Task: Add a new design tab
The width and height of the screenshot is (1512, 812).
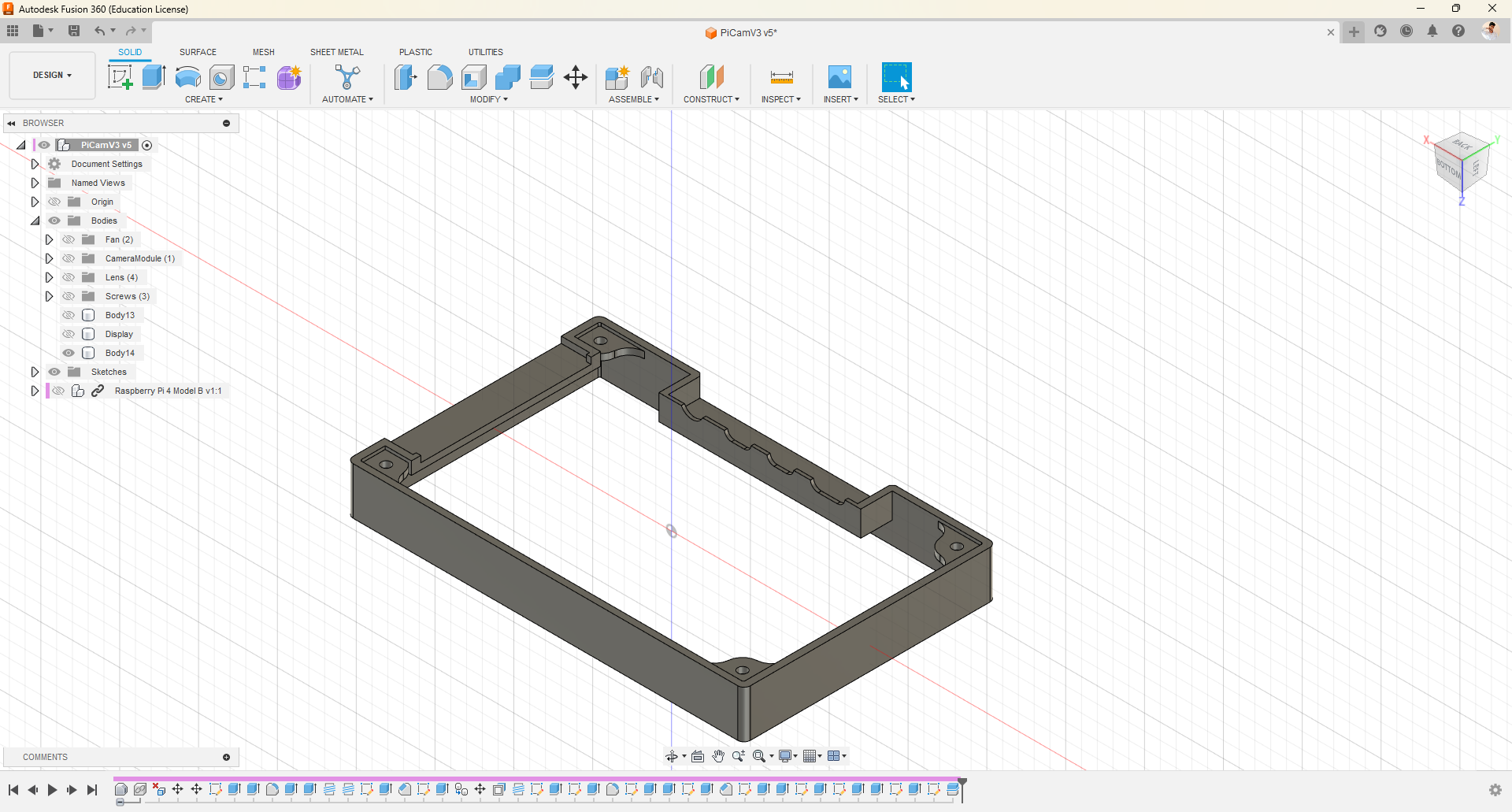Action: (x=1354, y=32)
